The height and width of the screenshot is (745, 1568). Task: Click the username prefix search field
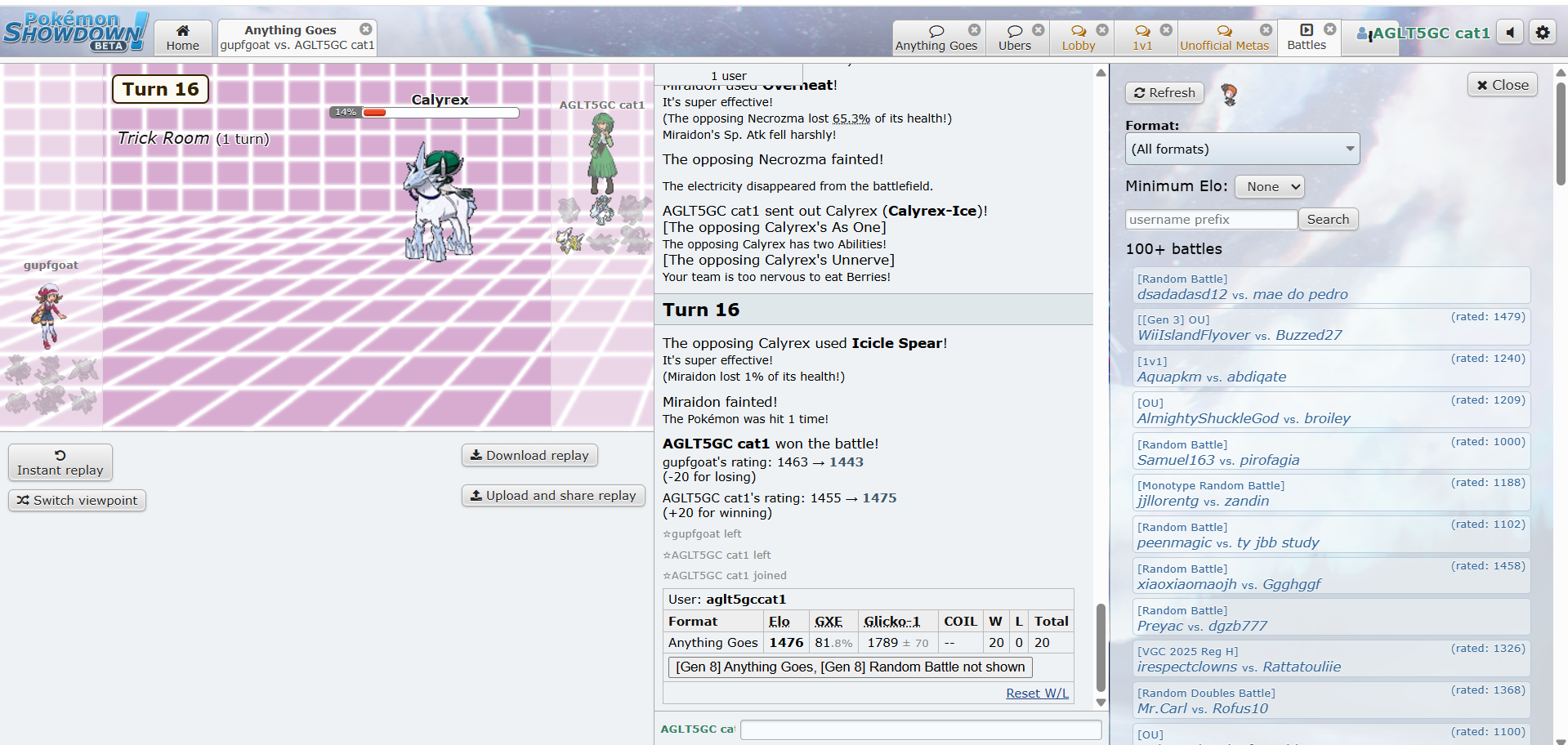coord(1211,219)
